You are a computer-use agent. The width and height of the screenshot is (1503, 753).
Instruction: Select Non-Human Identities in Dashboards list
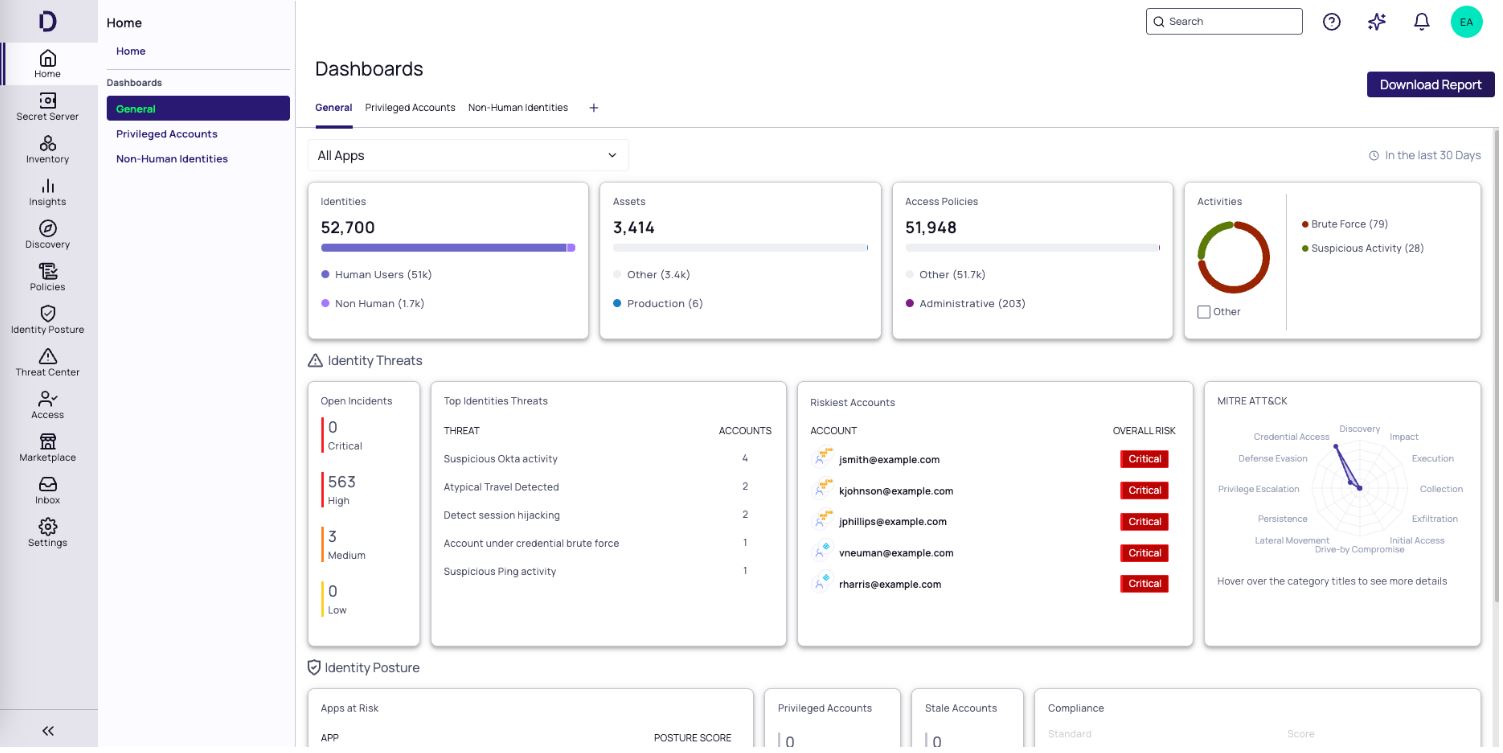click(172, 159)
